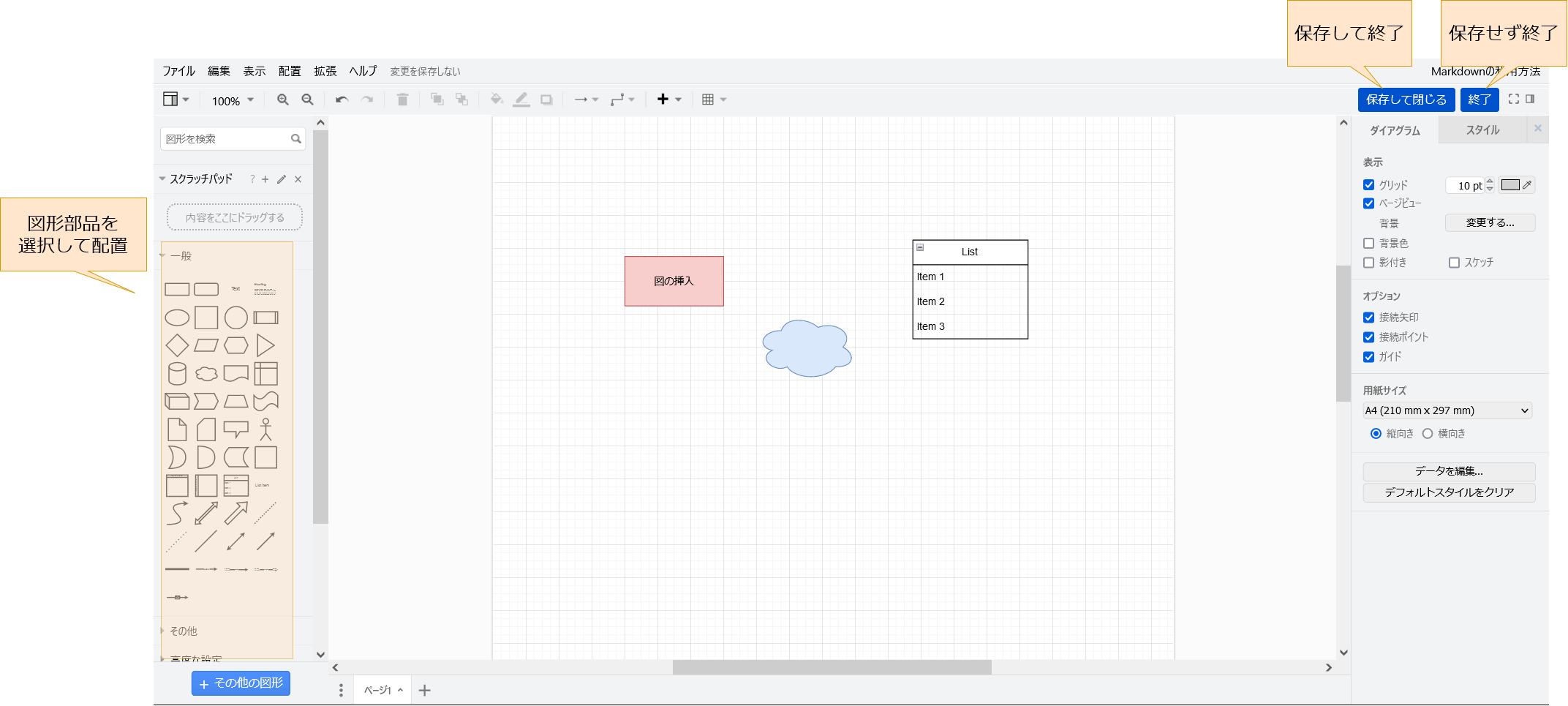Viewport: 1568px width, 706px height.
Task: Click the zoom out magnifier icon
Action: (308, 99)
